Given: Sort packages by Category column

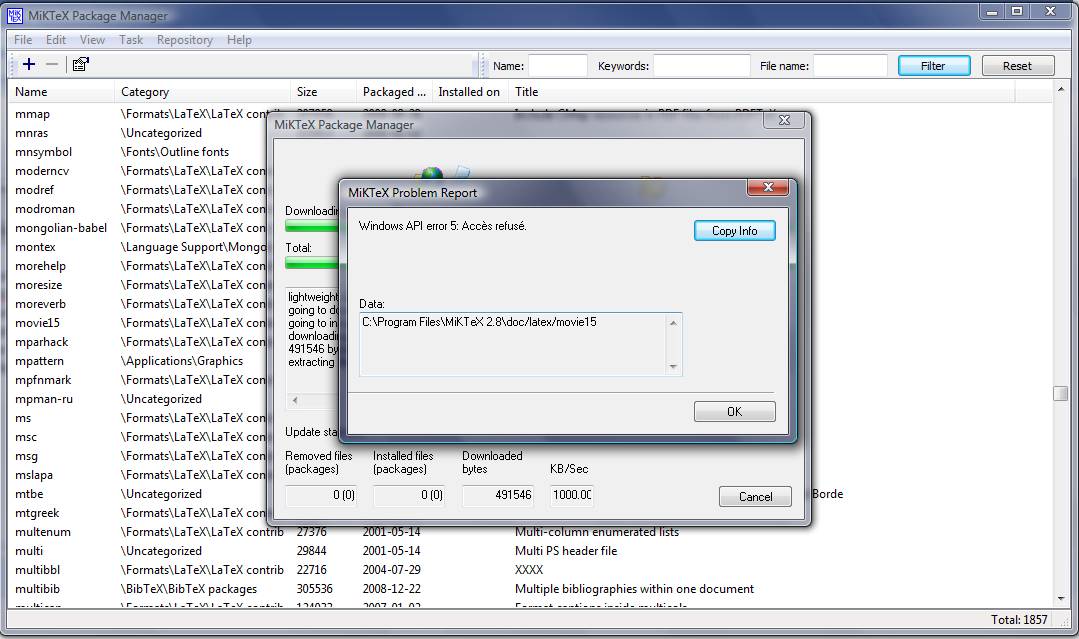Looking at the screenshot, I should (202, 91).
